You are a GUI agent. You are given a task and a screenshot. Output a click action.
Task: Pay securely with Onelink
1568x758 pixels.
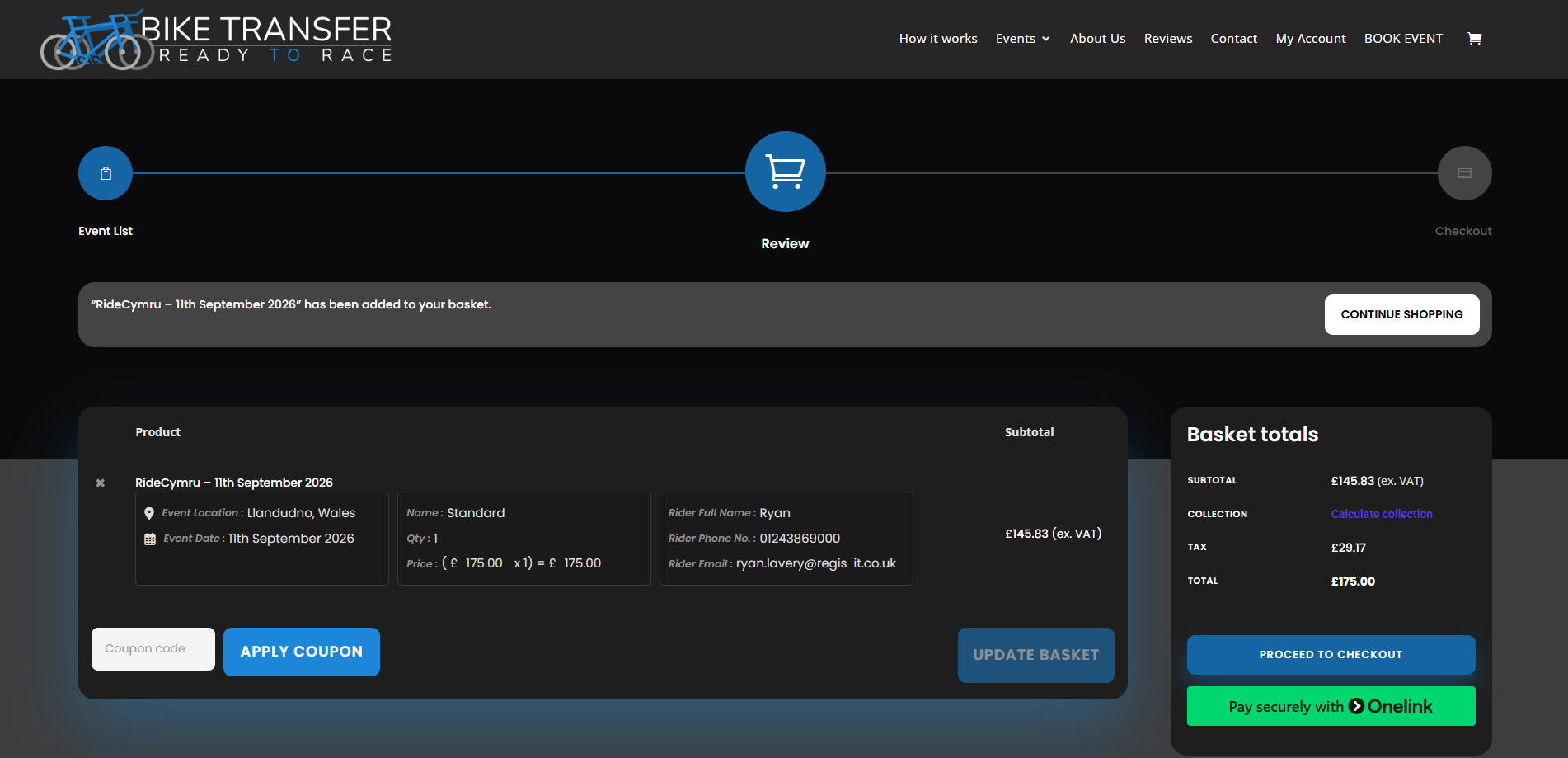[x=1331, y=706]
